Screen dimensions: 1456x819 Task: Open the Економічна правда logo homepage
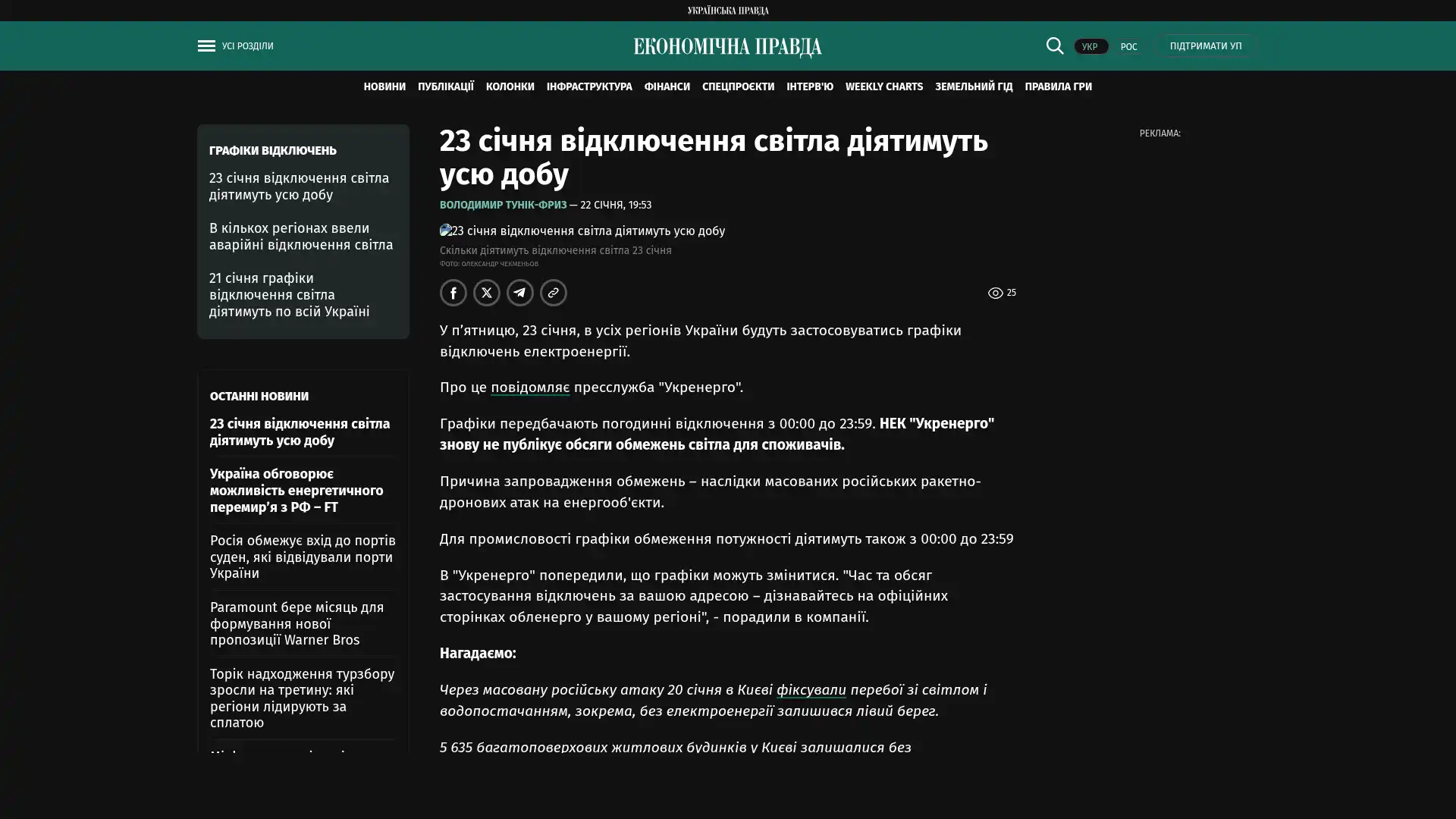coord(728,47)
